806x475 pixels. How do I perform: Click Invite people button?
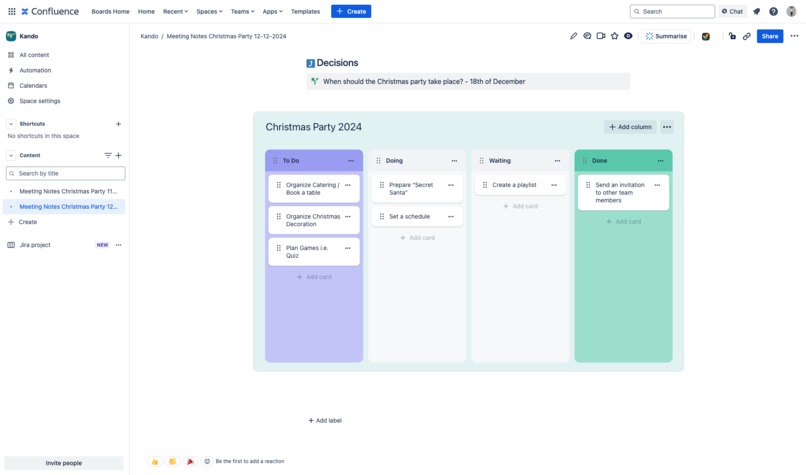(64, 463)
